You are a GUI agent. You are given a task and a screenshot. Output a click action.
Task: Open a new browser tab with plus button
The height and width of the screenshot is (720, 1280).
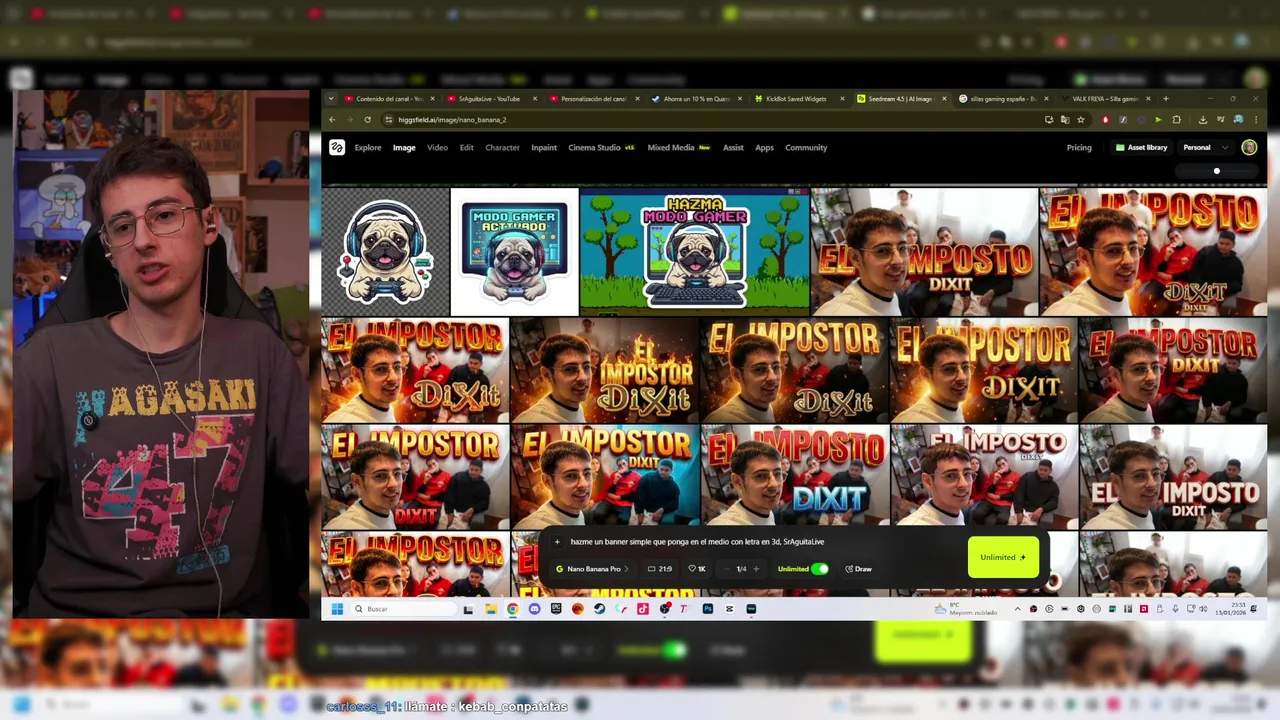(x=1165, y=99)
